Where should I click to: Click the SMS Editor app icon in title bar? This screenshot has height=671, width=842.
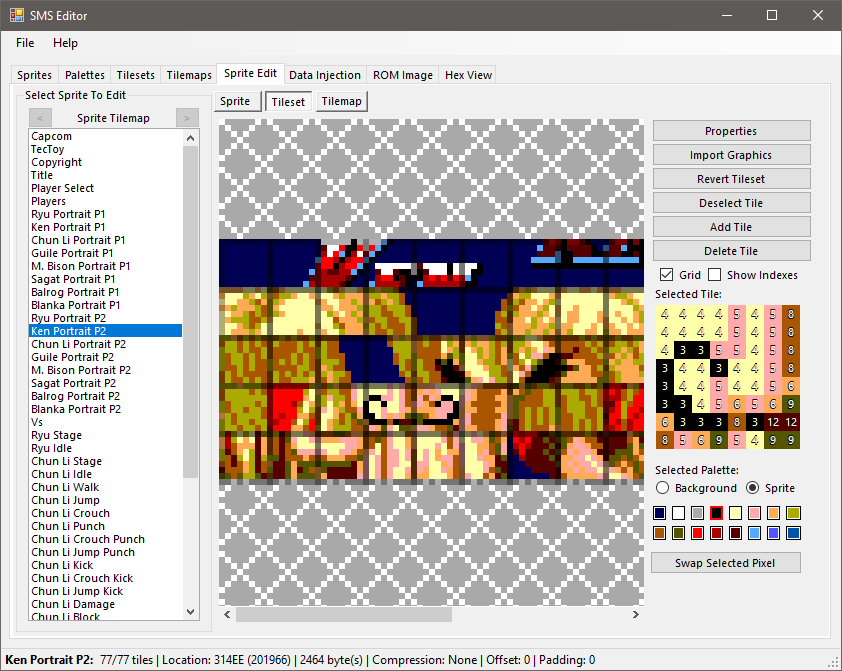16,16
